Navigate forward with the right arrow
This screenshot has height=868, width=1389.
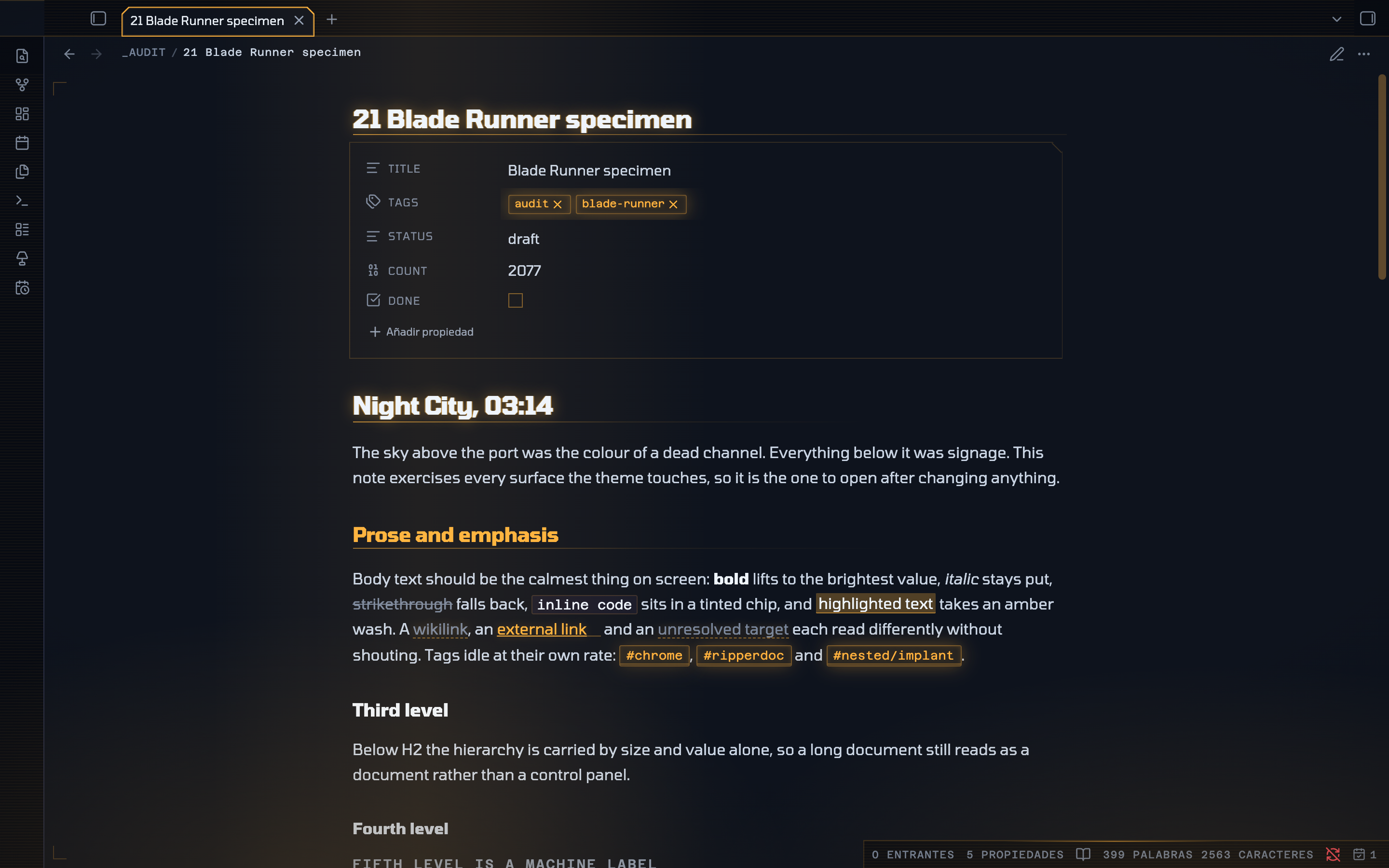[x=96, y=54]
